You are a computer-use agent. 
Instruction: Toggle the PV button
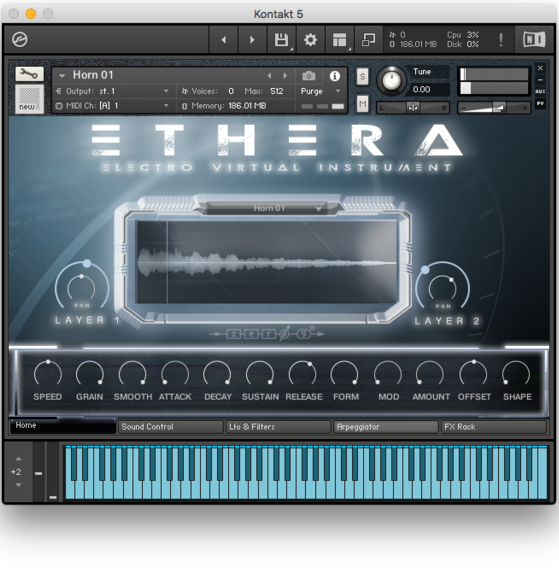(x=540, y=104)
